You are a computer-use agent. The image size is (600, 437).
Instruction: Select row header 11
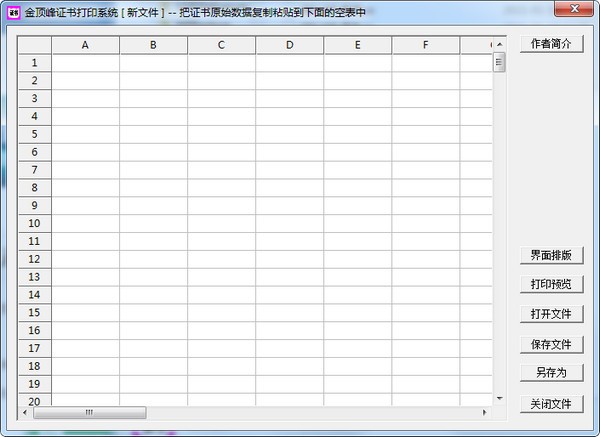click(35, 241)
